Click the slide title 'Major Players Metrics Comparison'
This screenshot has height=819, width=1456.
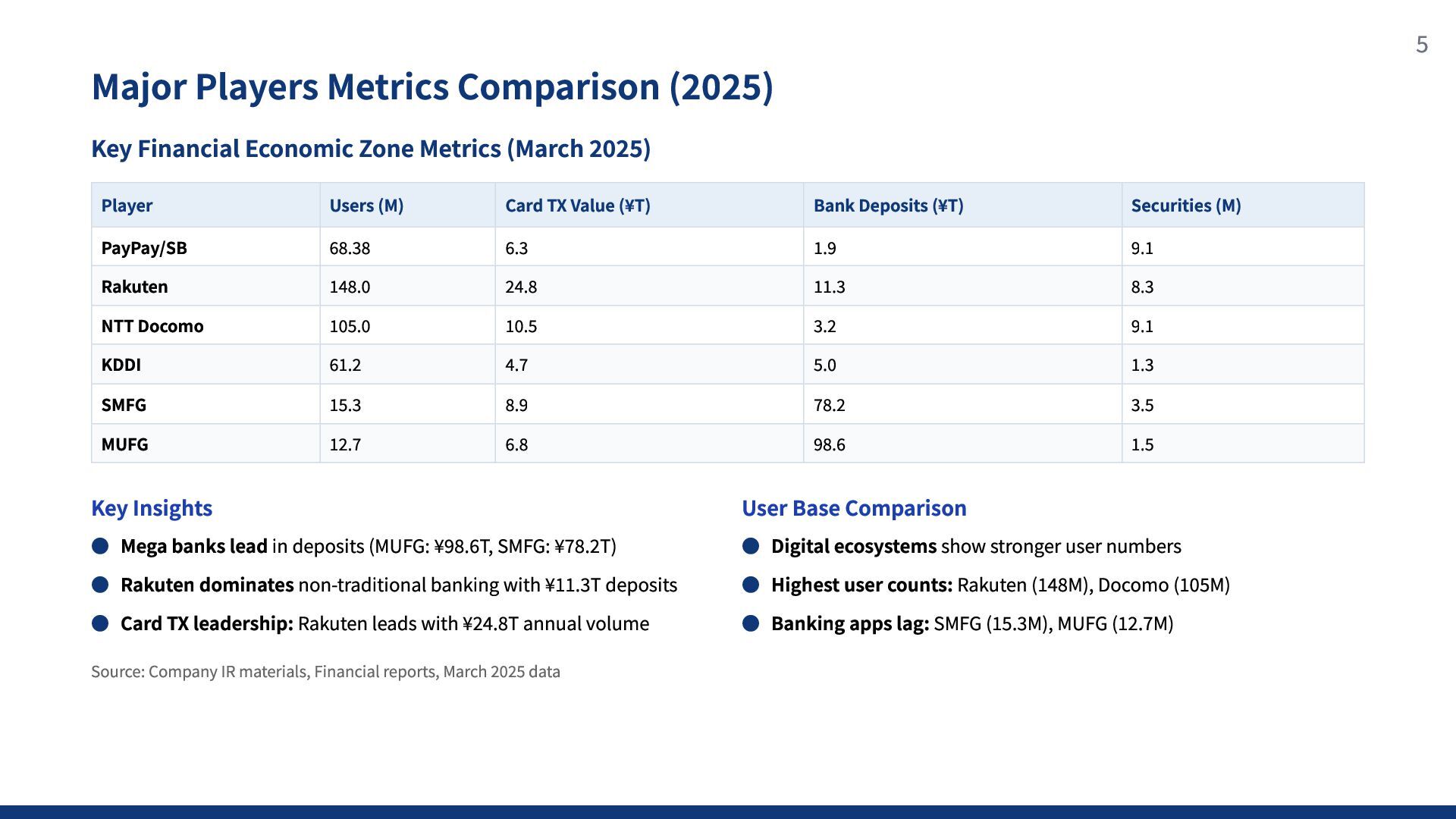[x=432, y=86]
